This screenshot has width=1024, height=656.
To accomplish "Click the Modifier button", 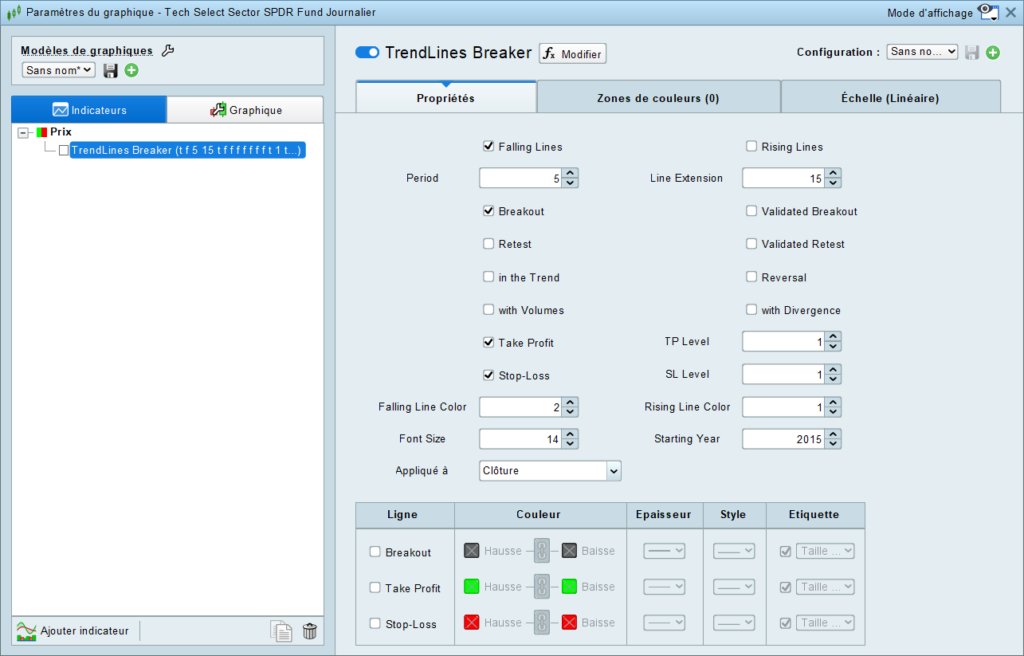I will pos(573,54).
